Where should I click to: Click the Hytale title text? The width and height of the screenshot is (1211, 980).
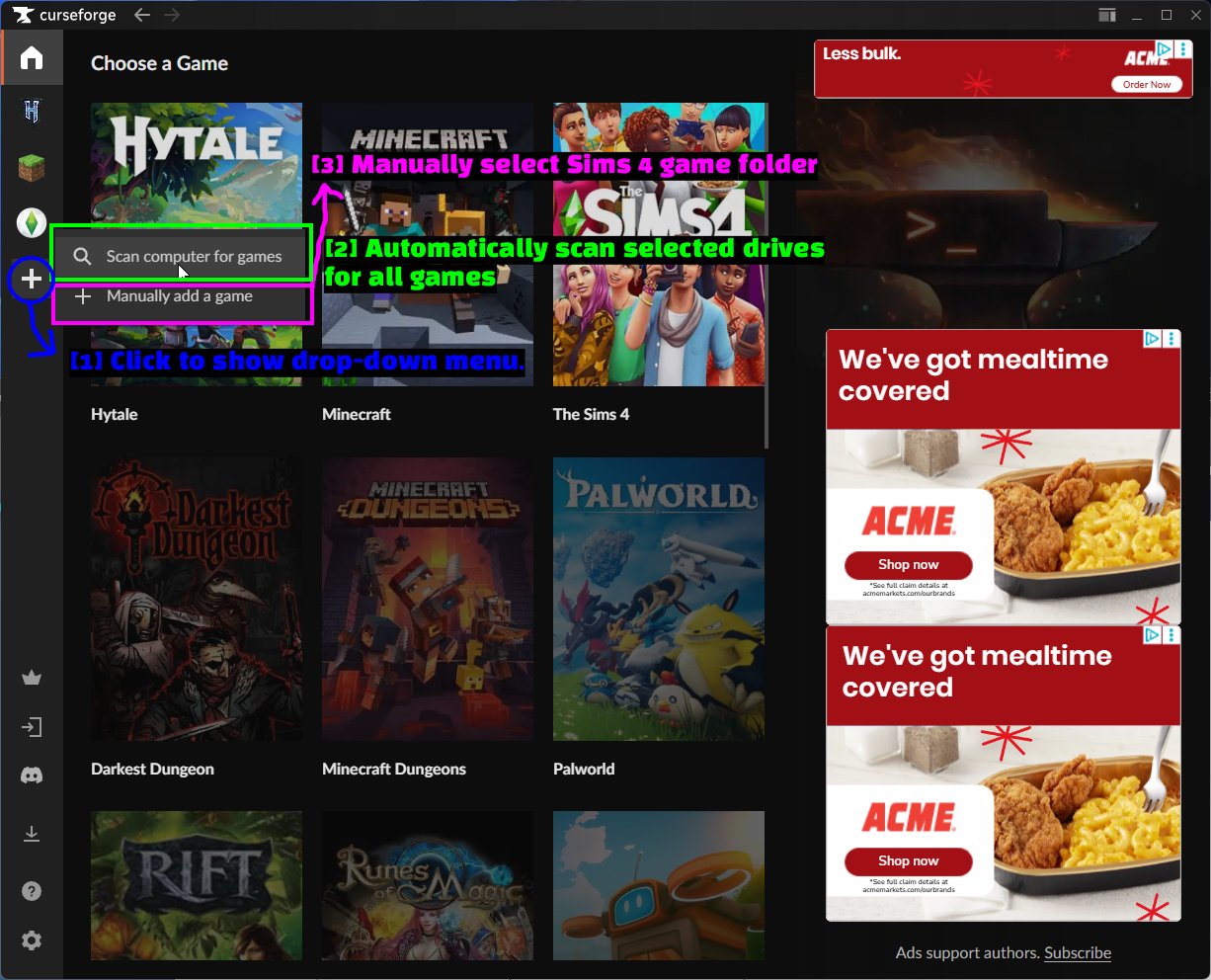[x=115, y=415]
